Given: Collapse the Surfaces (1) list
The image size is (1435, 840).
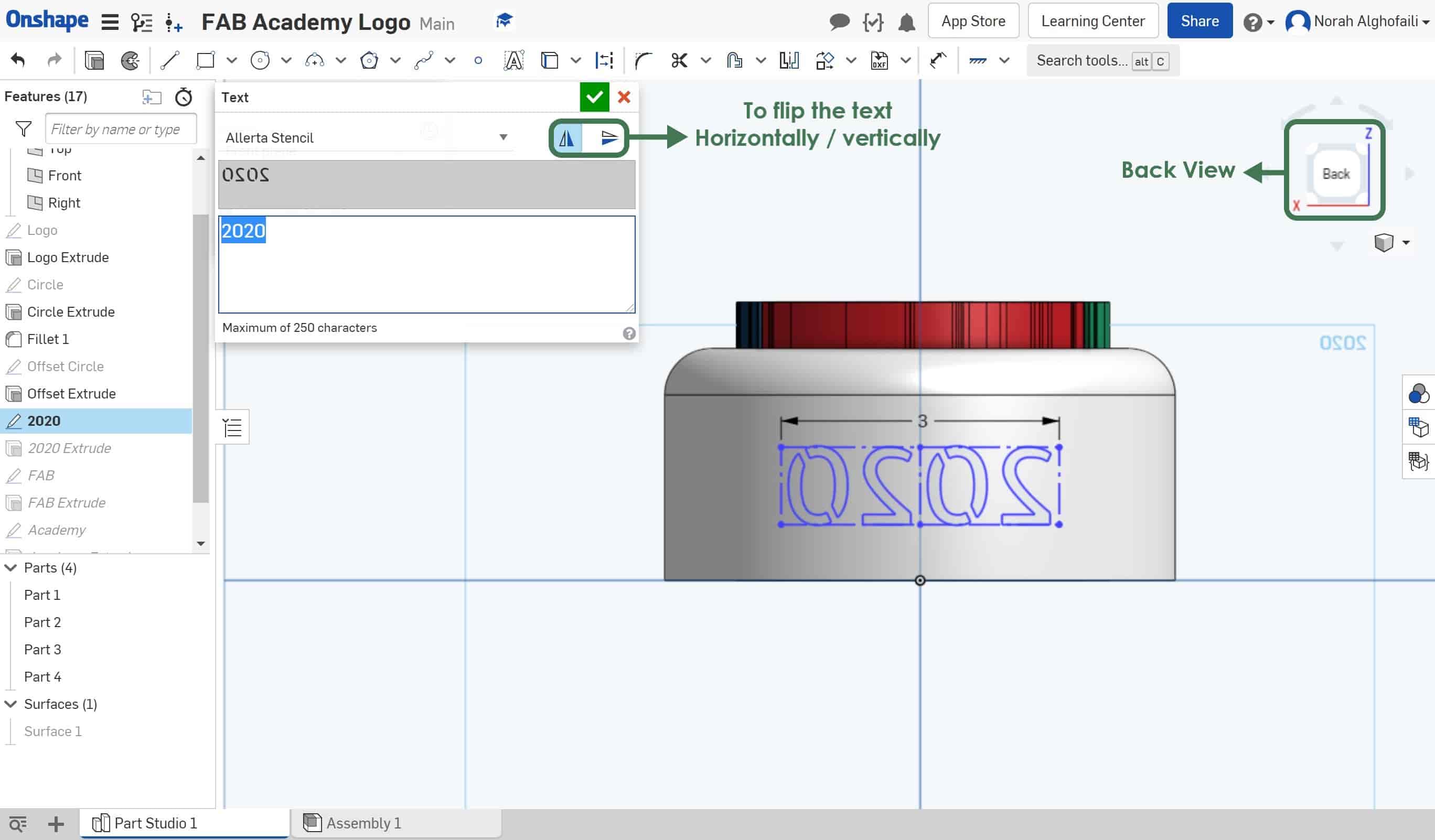Looking at the screenshot, I should coord(11,704).
